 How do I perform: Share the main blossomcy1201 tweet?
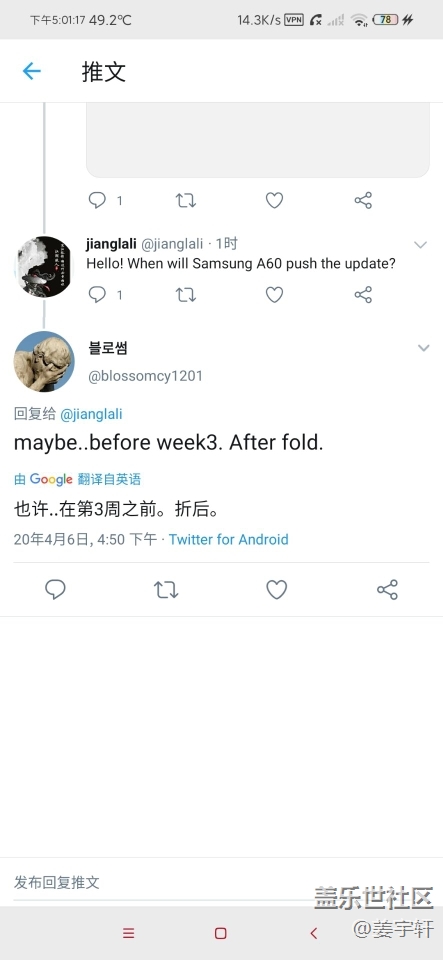pos(387,590)
